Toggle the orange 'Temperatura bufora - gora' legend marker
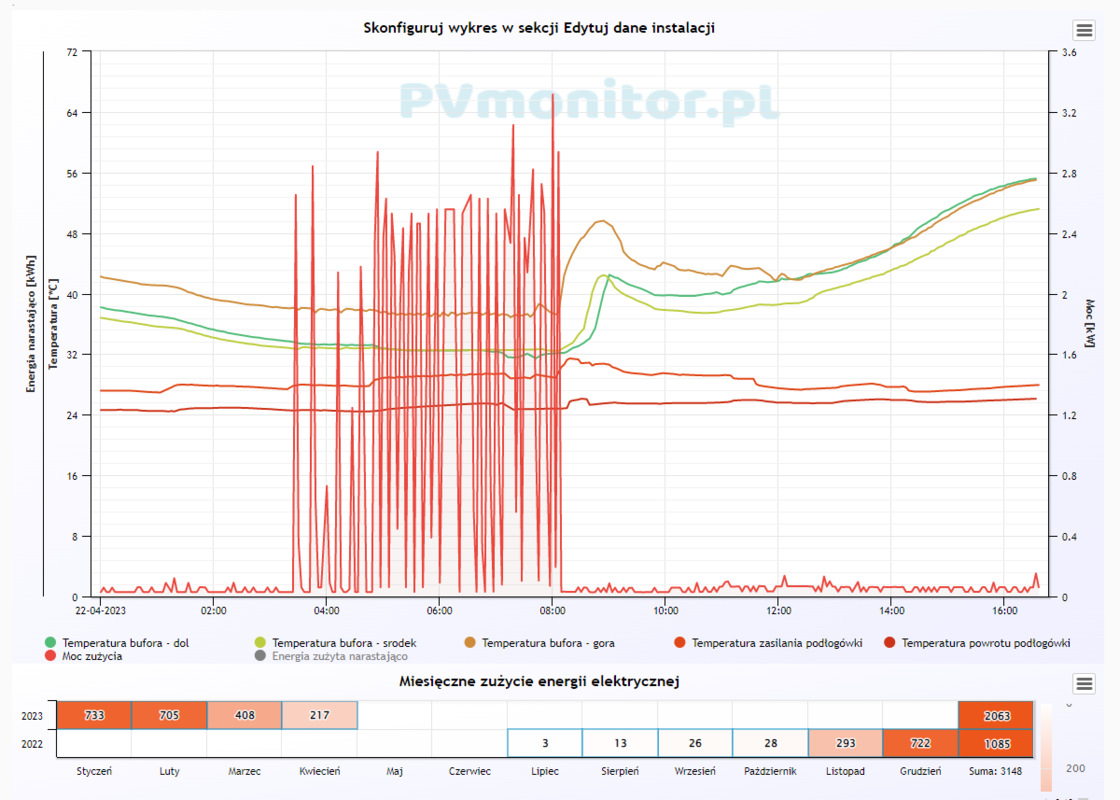Screen dimensions: 1120x800 click(x=470, y=643)
